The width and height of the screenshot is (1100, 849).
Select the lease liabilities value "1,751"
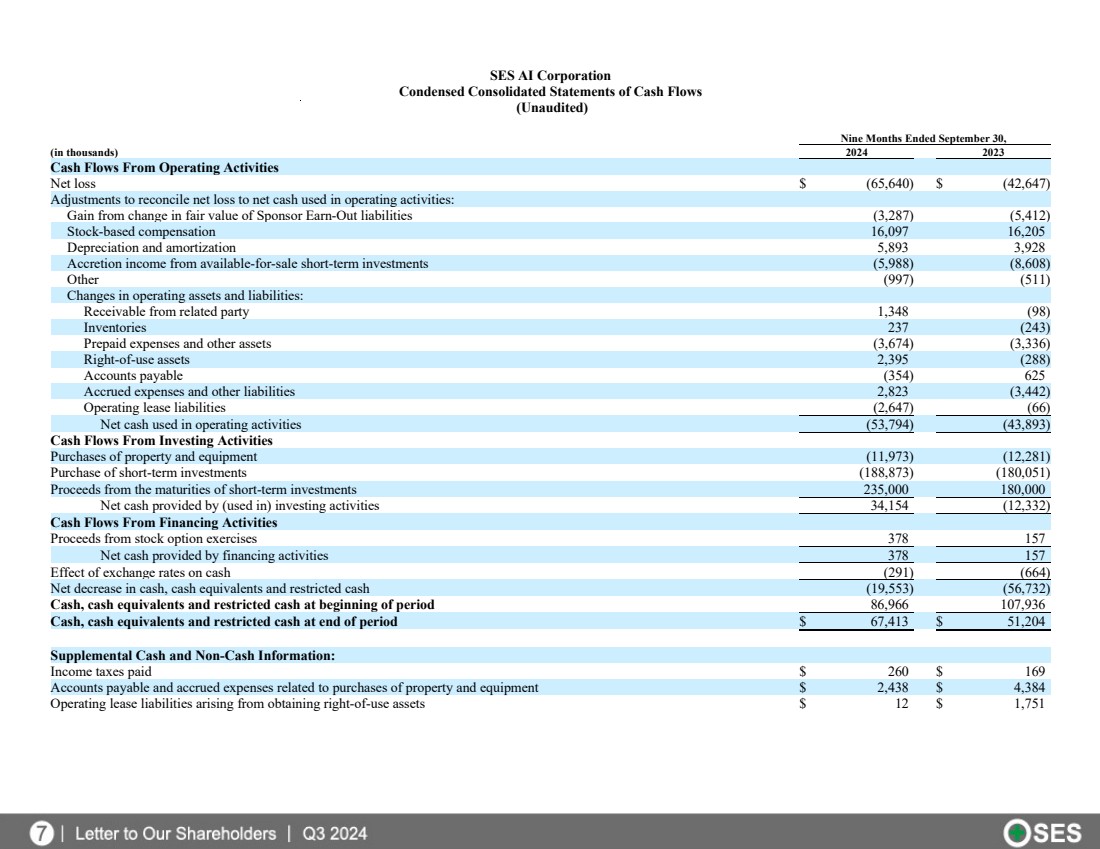[1029, 704]
